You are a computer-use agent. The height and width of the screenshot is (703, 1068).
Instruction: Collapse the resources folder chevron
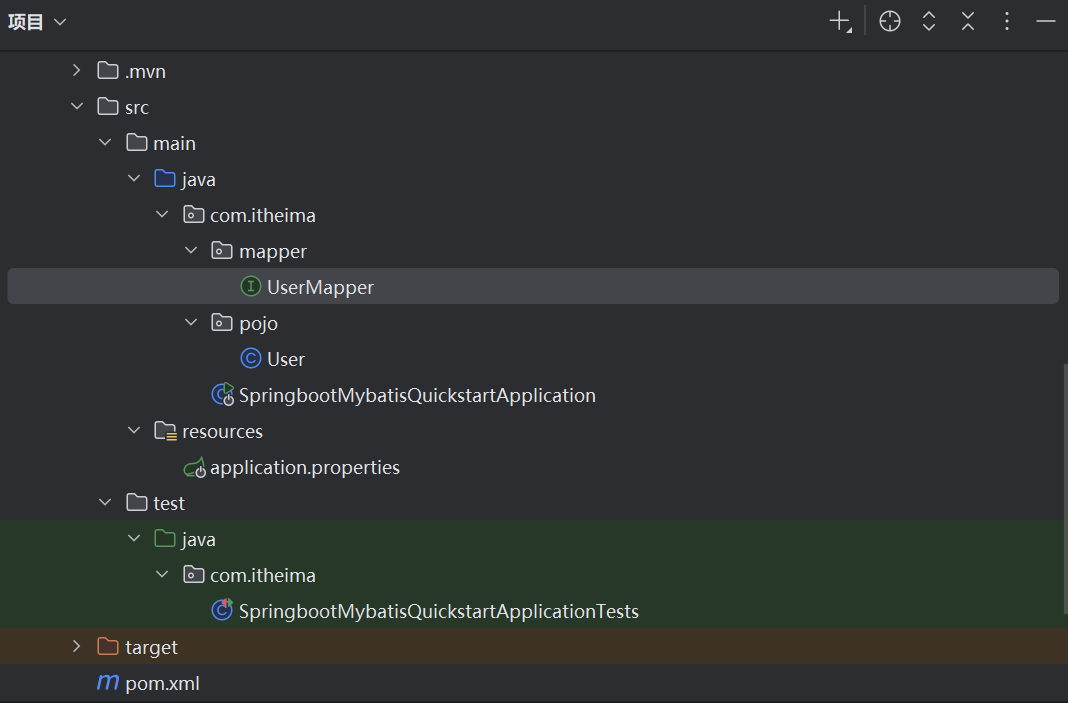coord(134,431)
